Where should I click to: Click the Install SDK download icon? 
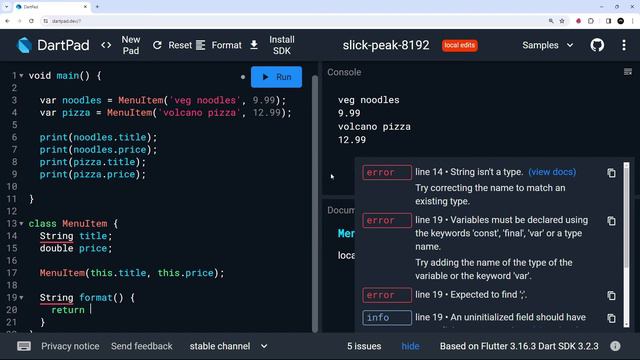254,45
